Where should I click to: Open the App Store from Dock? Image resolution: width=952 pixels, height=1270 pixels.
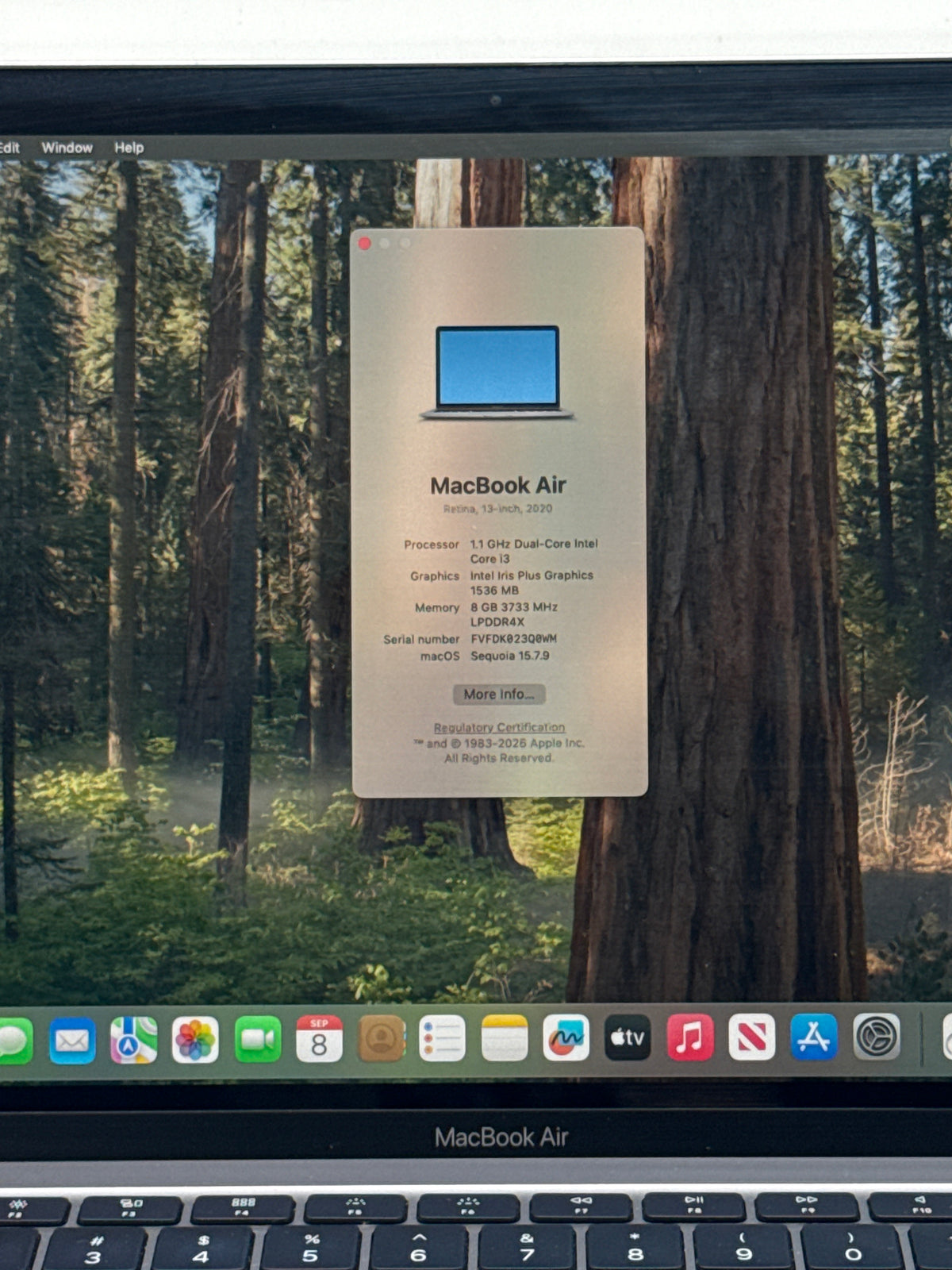click(814, 1036)
